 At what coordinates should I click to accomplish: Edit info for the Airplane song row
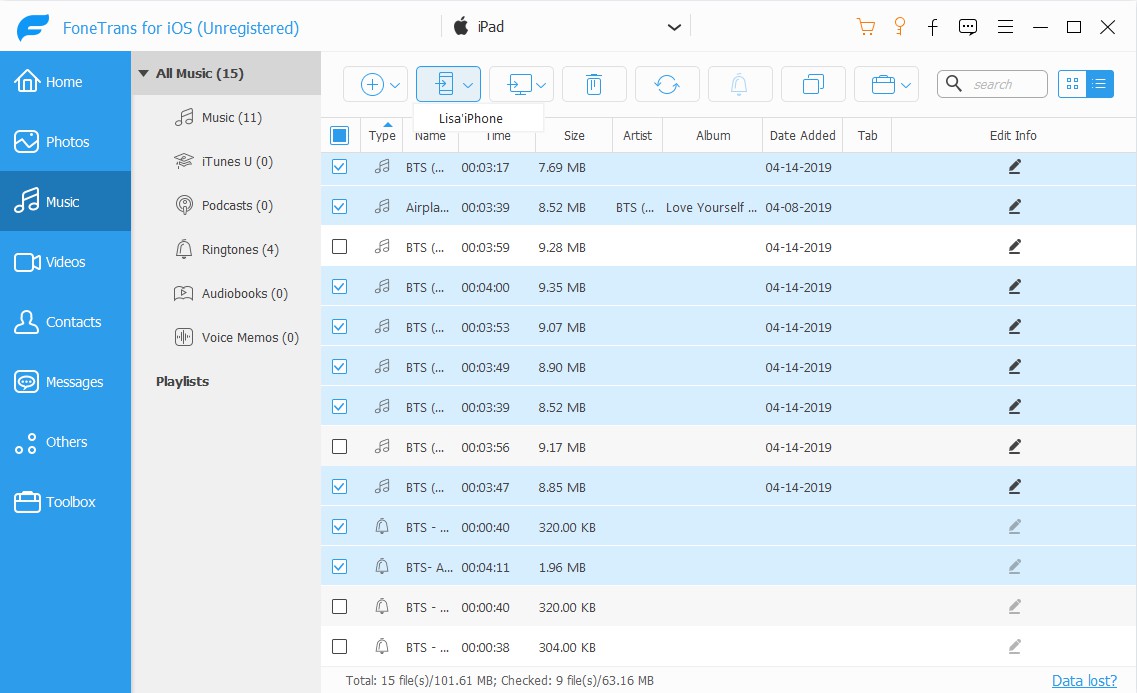coord(1014,207)
